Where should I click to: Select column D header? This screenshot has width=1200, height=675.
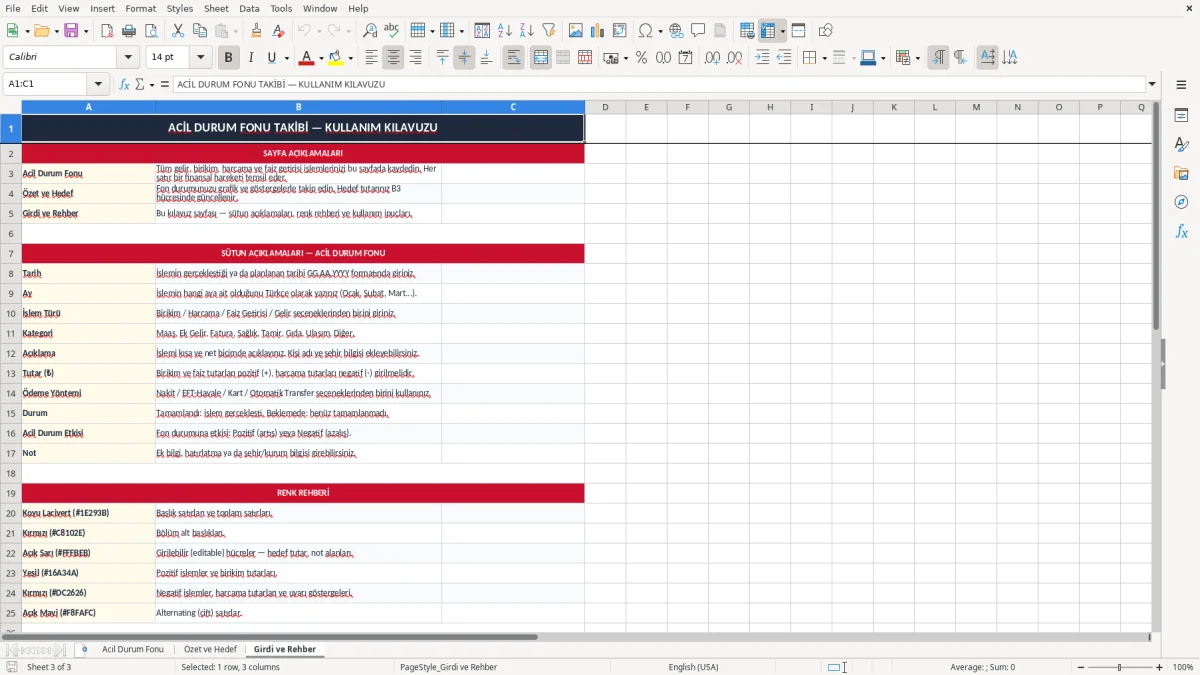pyautogui.click(x=605, y=107)
